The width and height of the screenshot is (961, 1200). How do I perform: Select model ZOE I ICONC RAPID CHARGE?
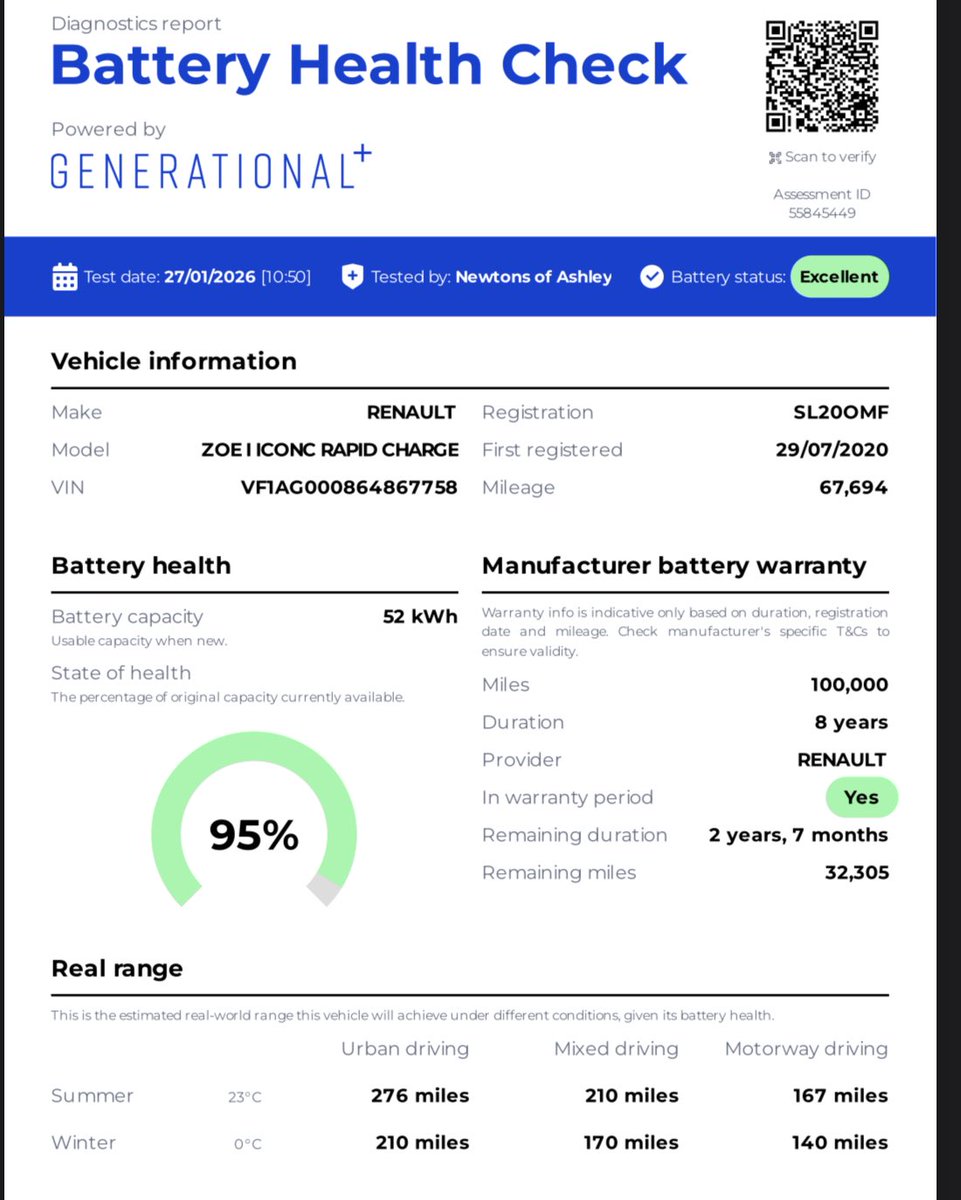[330, 450]
